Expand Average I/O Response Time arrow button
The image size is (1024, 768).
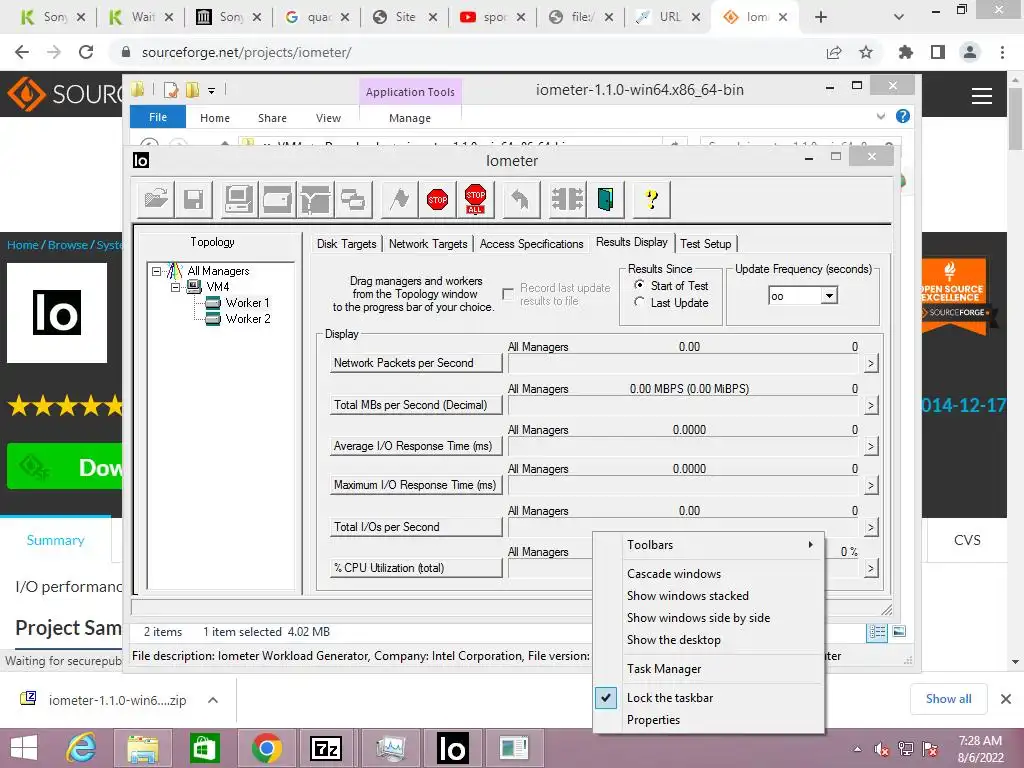coord(871,447)
